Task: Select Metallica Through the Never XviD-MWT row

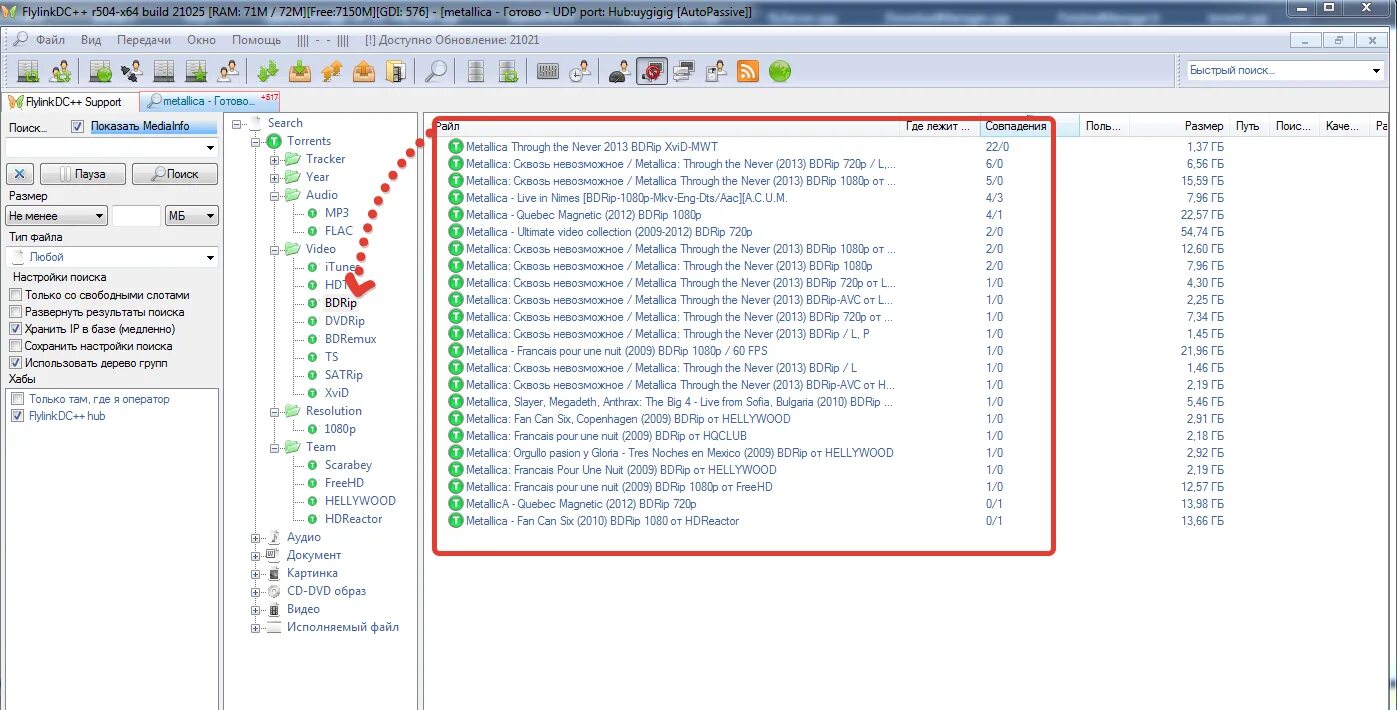Action: 590,147
